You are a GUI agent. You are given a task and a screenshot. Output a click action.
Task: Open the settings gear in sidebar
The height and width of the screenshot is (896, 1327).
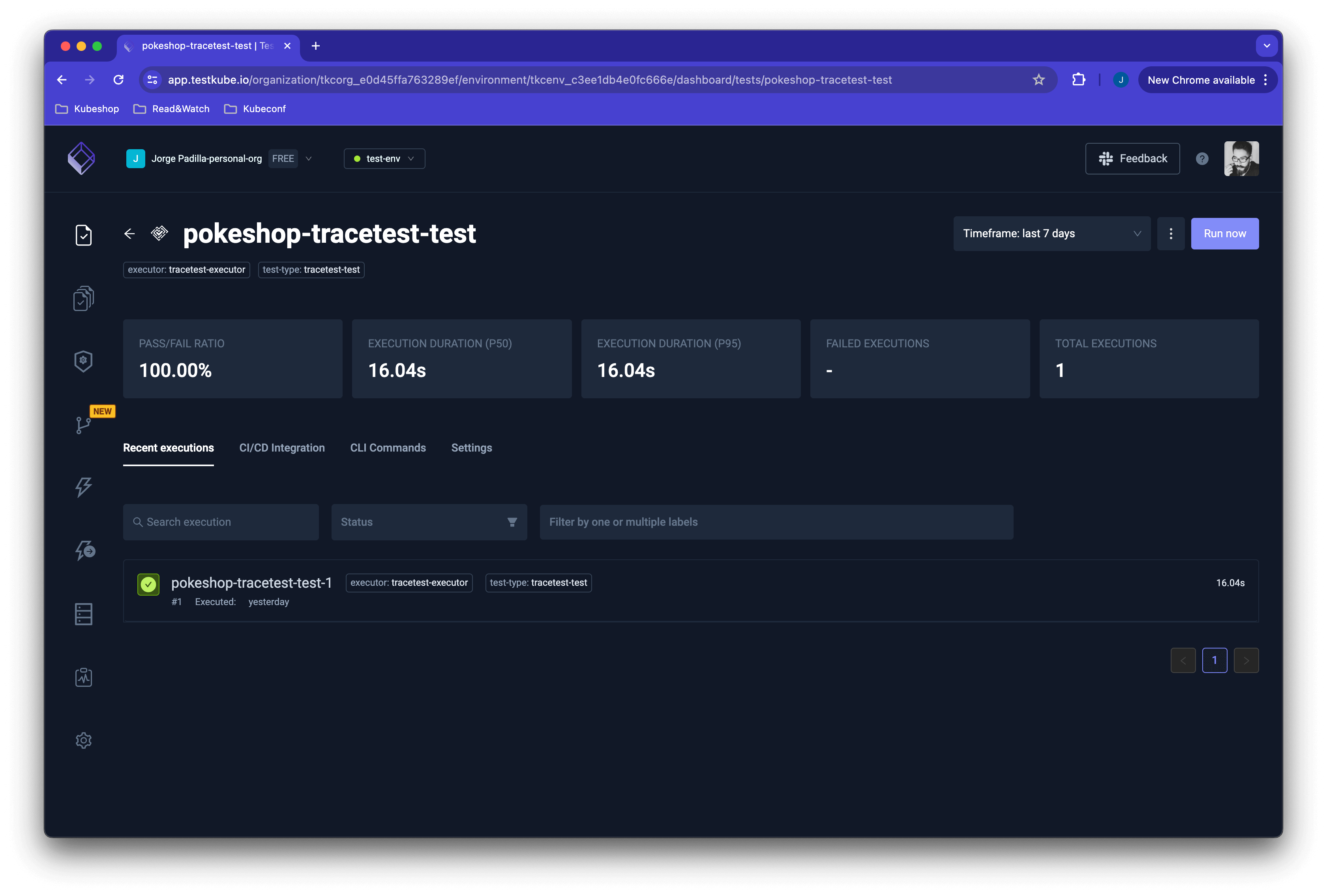click(x=83, y=740)
